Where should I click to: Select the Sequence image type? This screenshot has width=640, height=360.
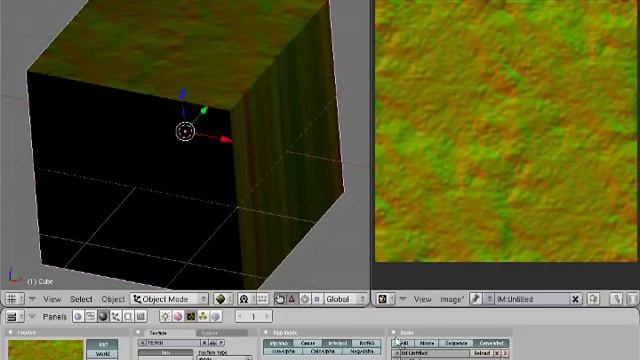pyautogui.click(x=456, y=343)
